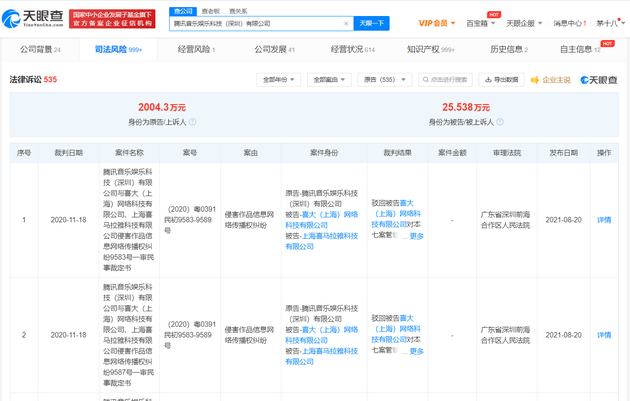This screenshot has height=401, width=630.
Task: Open the 全部案由 case cause dropdown
Action: [x=329, y=80]
